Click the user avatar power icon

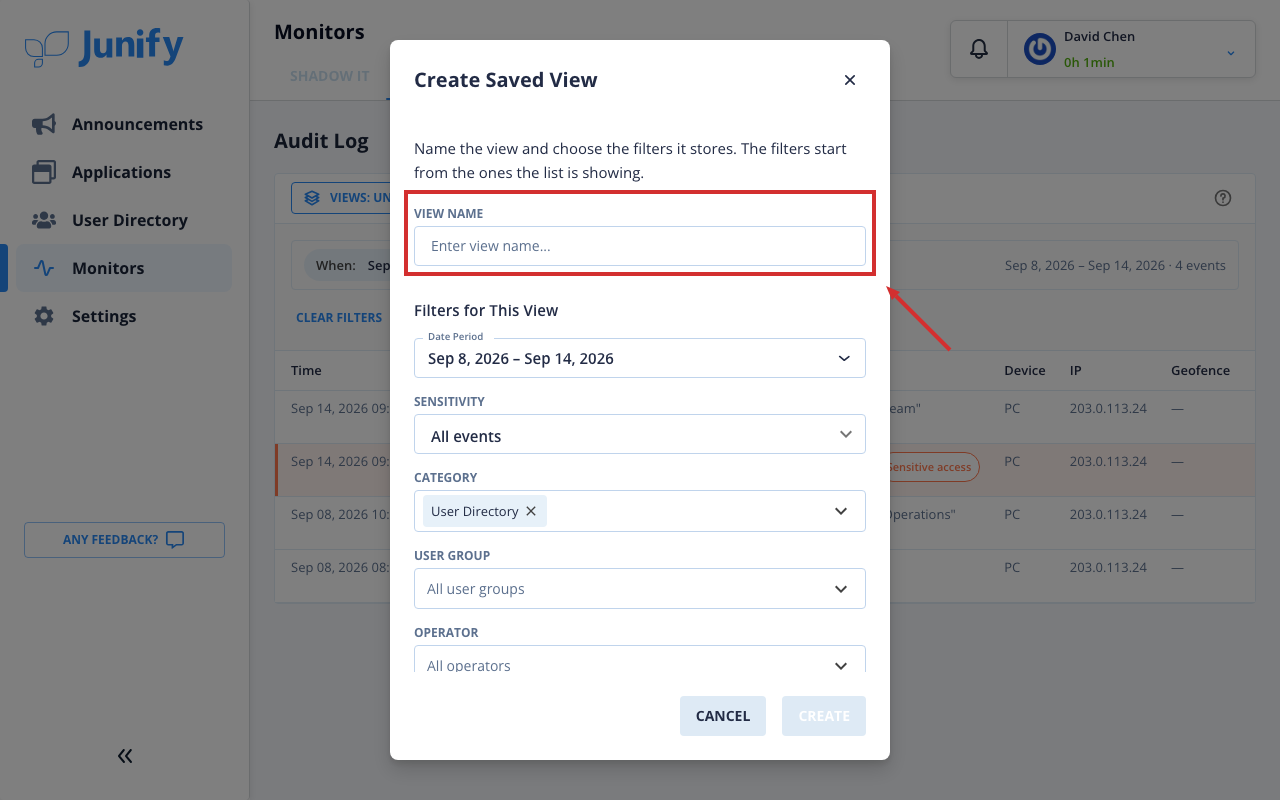pyautogui.click(x=1040, y=49)
